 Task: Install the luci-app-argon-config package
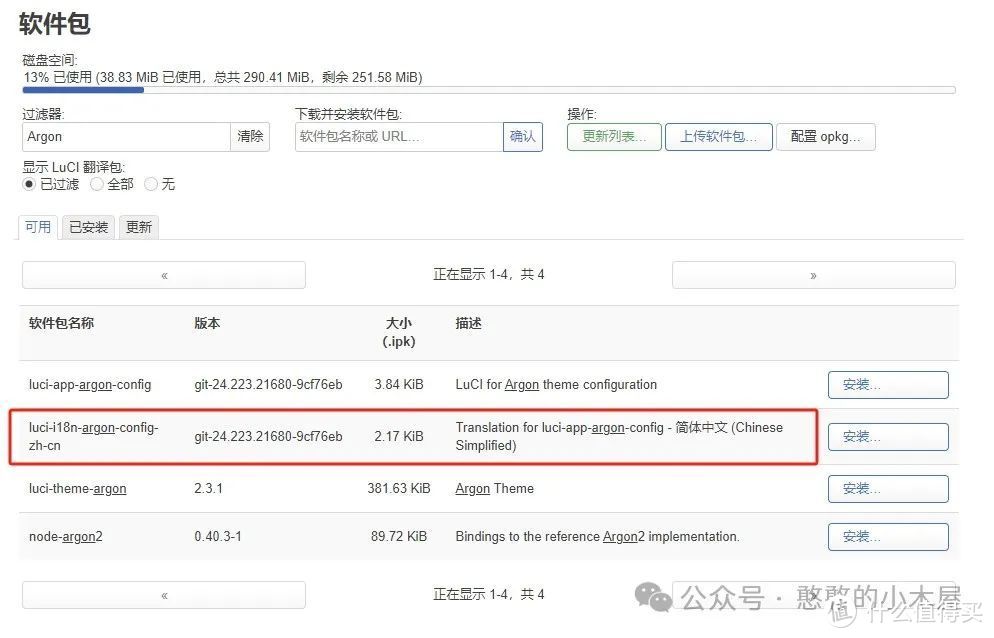(887, 384)
